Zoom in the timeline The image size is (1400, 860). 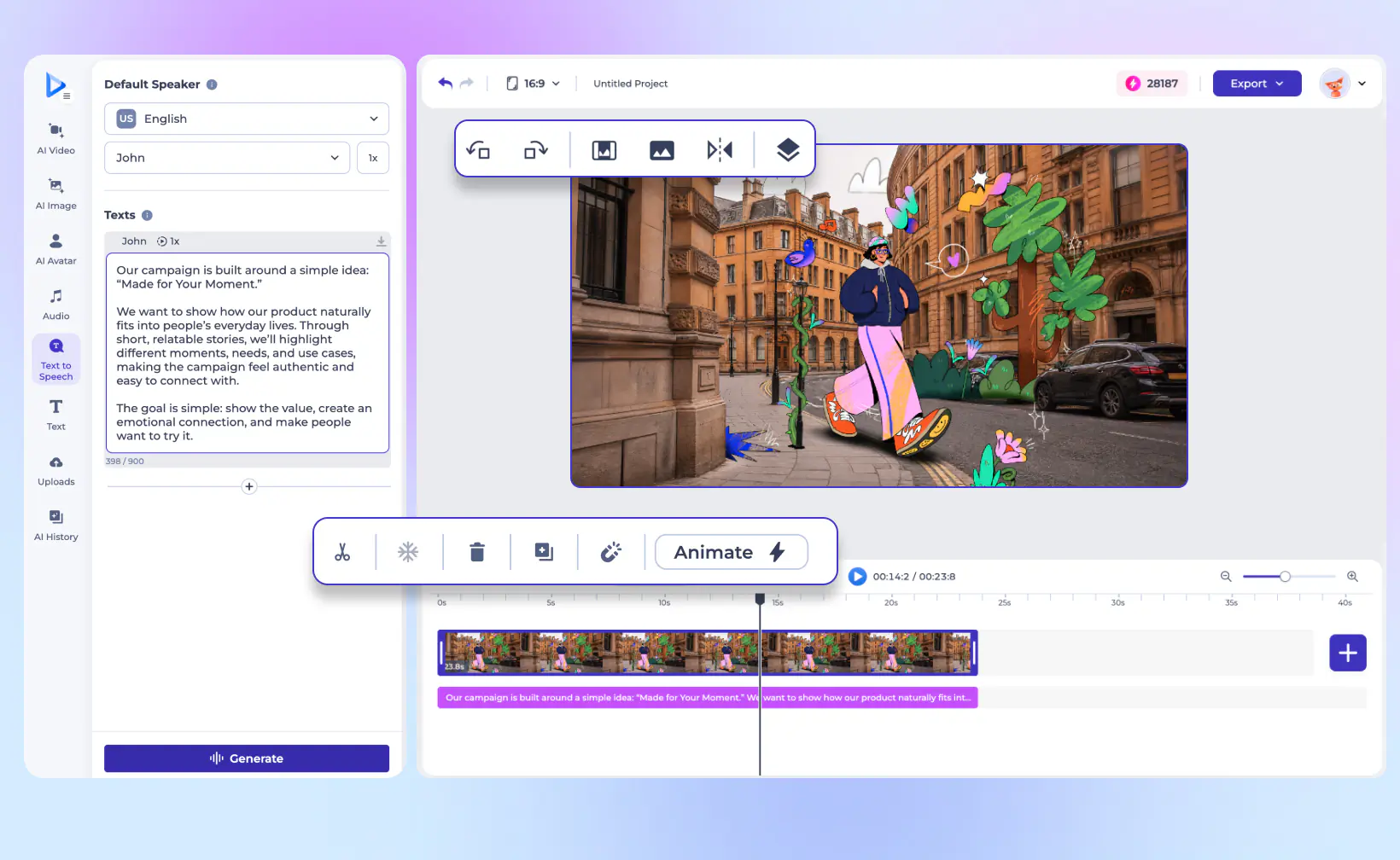click(1352, 577)
